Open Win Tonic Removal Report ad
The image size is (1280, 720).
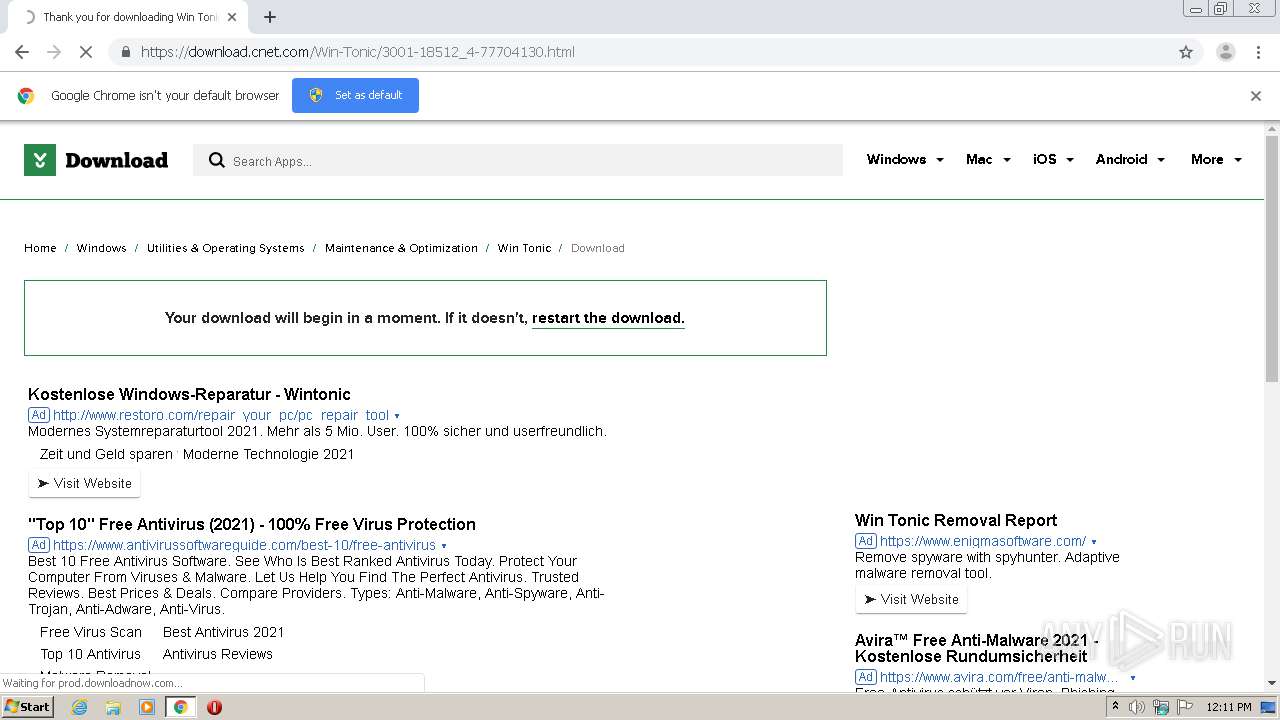(956, 520)
